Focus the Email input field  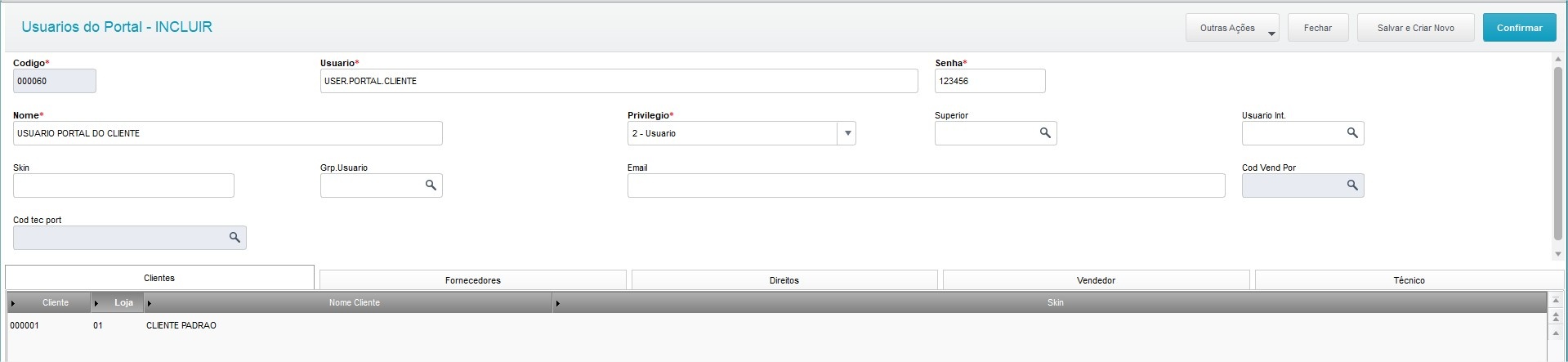pos(925,185)
